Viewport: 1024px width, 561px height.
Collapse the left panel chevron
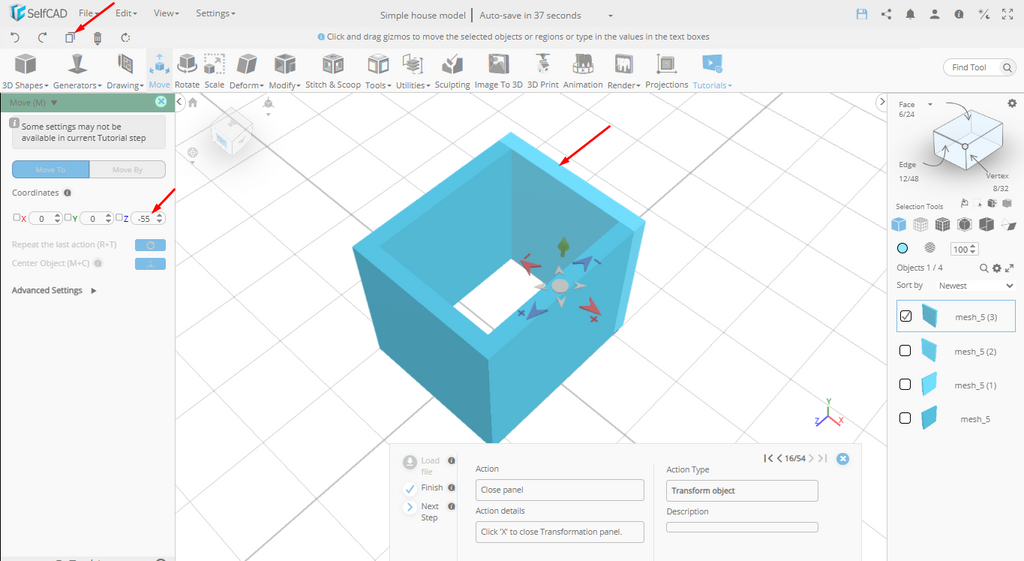tap(179, 102)
